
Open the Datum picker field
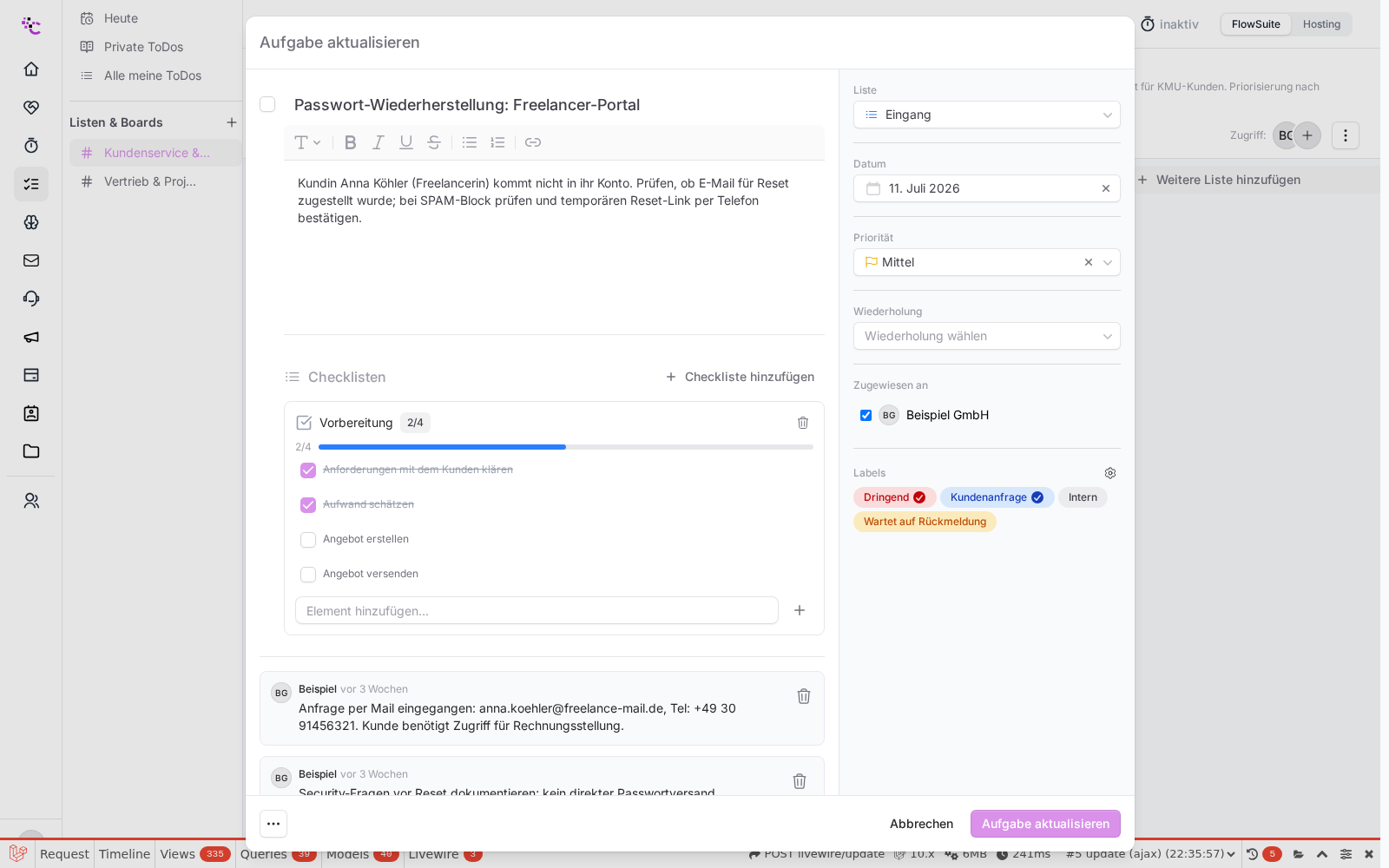click(987, 188)
